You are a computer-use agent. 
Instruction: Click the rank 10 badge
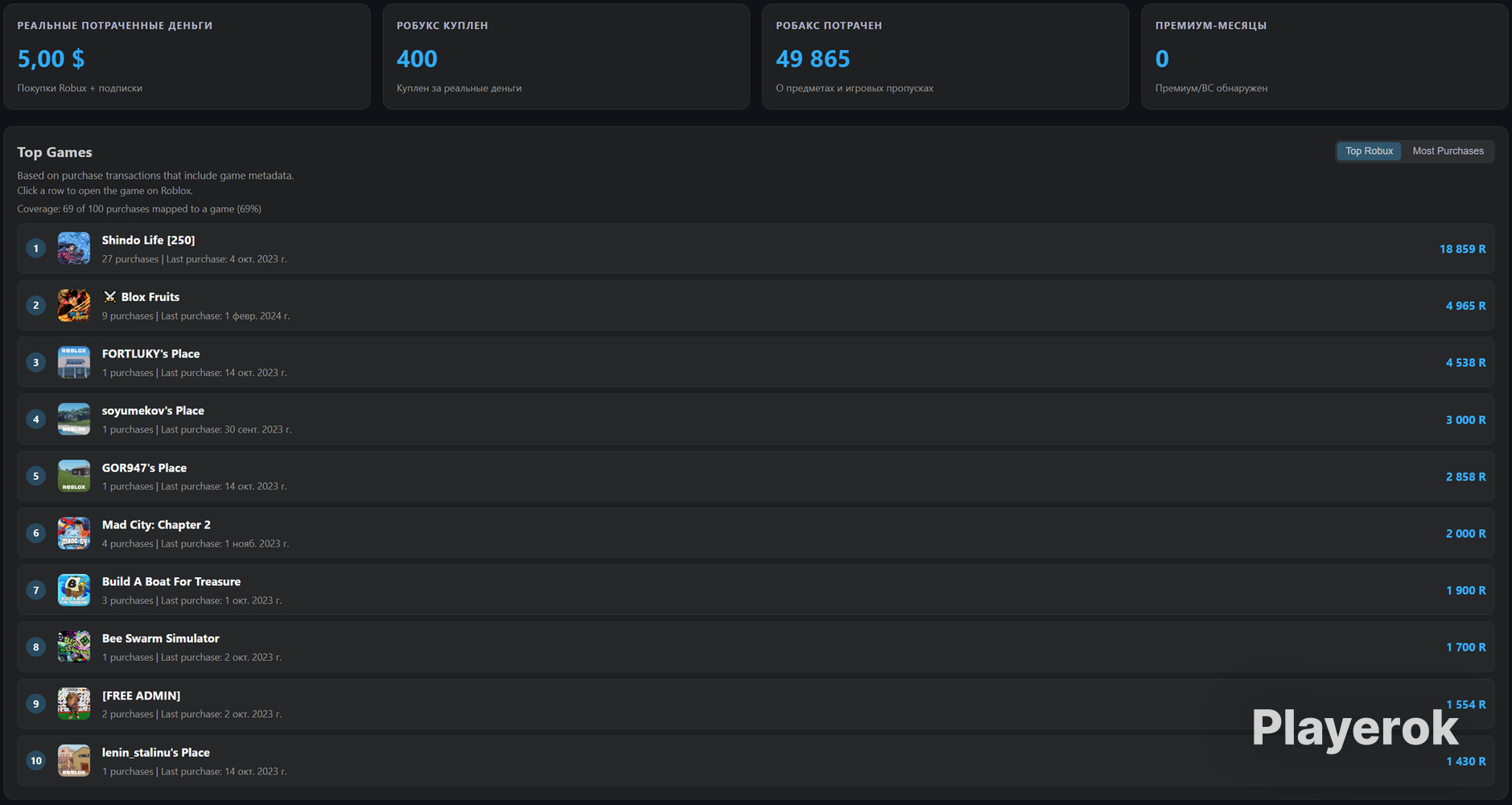(x=35, y=761)
